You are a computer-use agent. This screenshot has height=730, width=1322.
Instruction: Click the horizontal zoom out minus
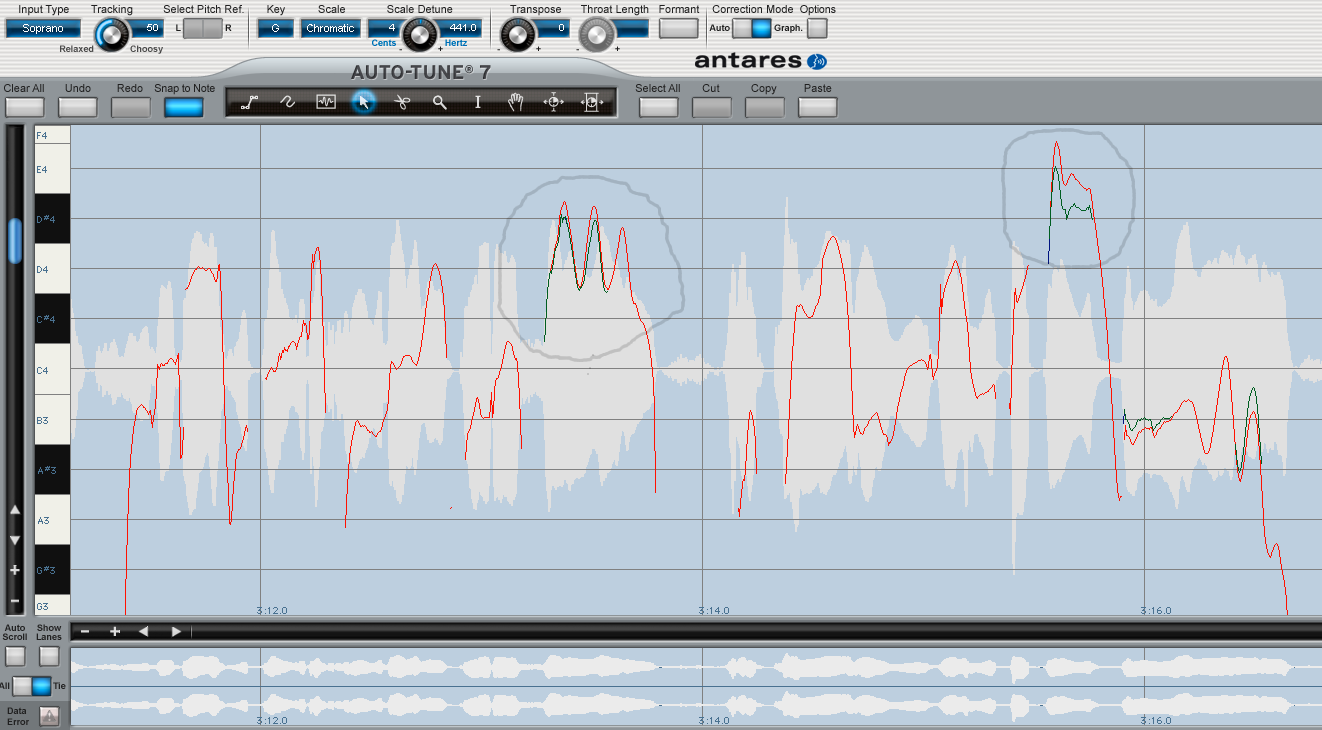[85, 631]
